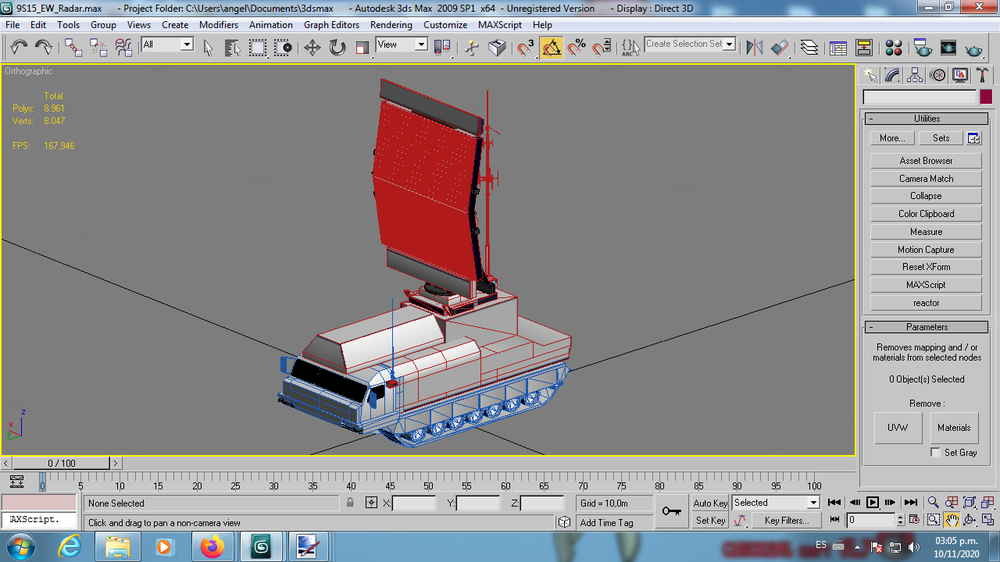
Task: Open the Animation menu
Action: [x=270, y=25]
